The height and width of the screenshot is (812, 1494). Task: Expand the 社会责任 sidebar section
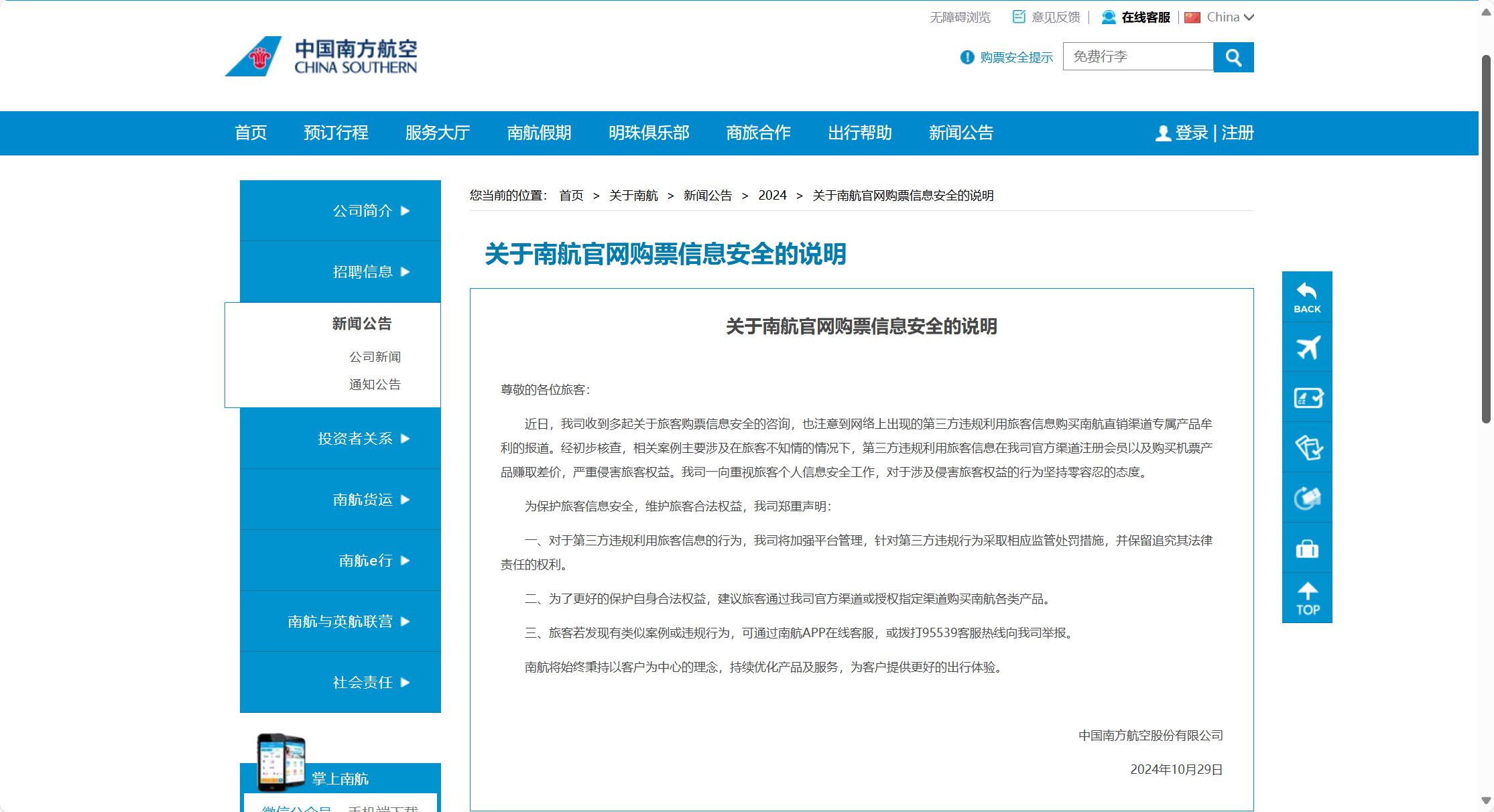[x=371, y=683]
